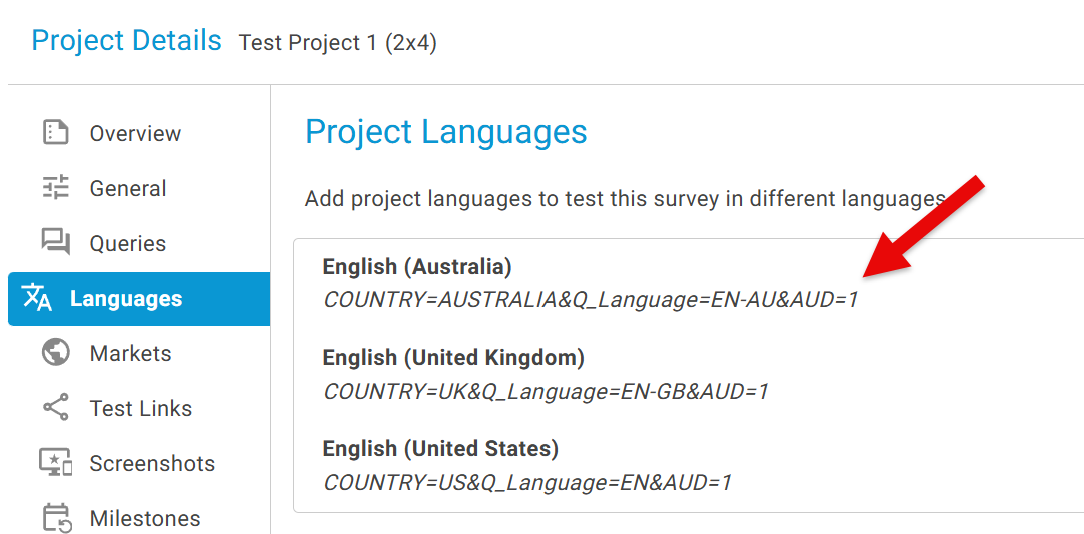This screenshot has height=534, width=1084.
Task: Click the Test Links share icon
Action: pyautogui.click(x=56, y=408)
